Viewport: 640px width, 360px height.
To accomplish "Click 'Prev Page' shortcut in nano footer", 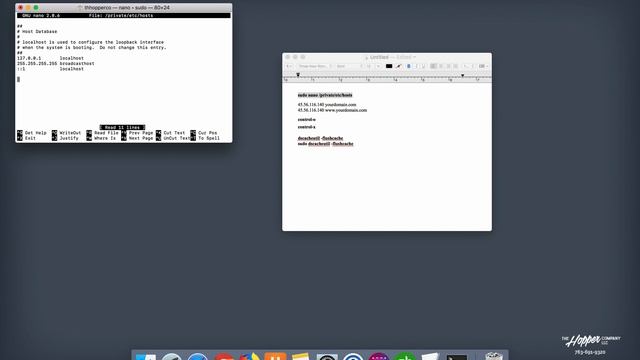I will point(137,133).
